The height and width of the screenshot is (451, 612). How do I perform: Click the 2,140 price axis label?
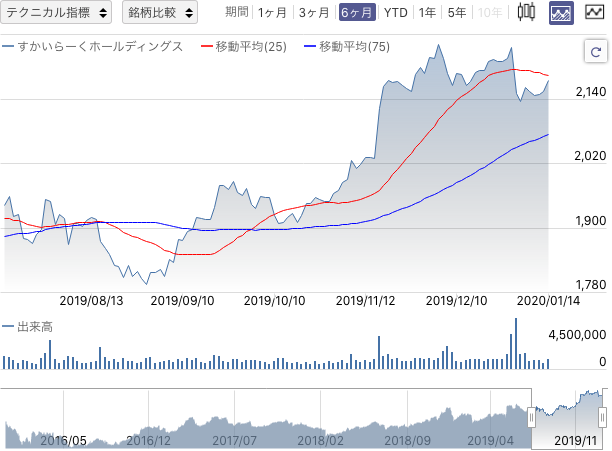click(x=591, y=92)
